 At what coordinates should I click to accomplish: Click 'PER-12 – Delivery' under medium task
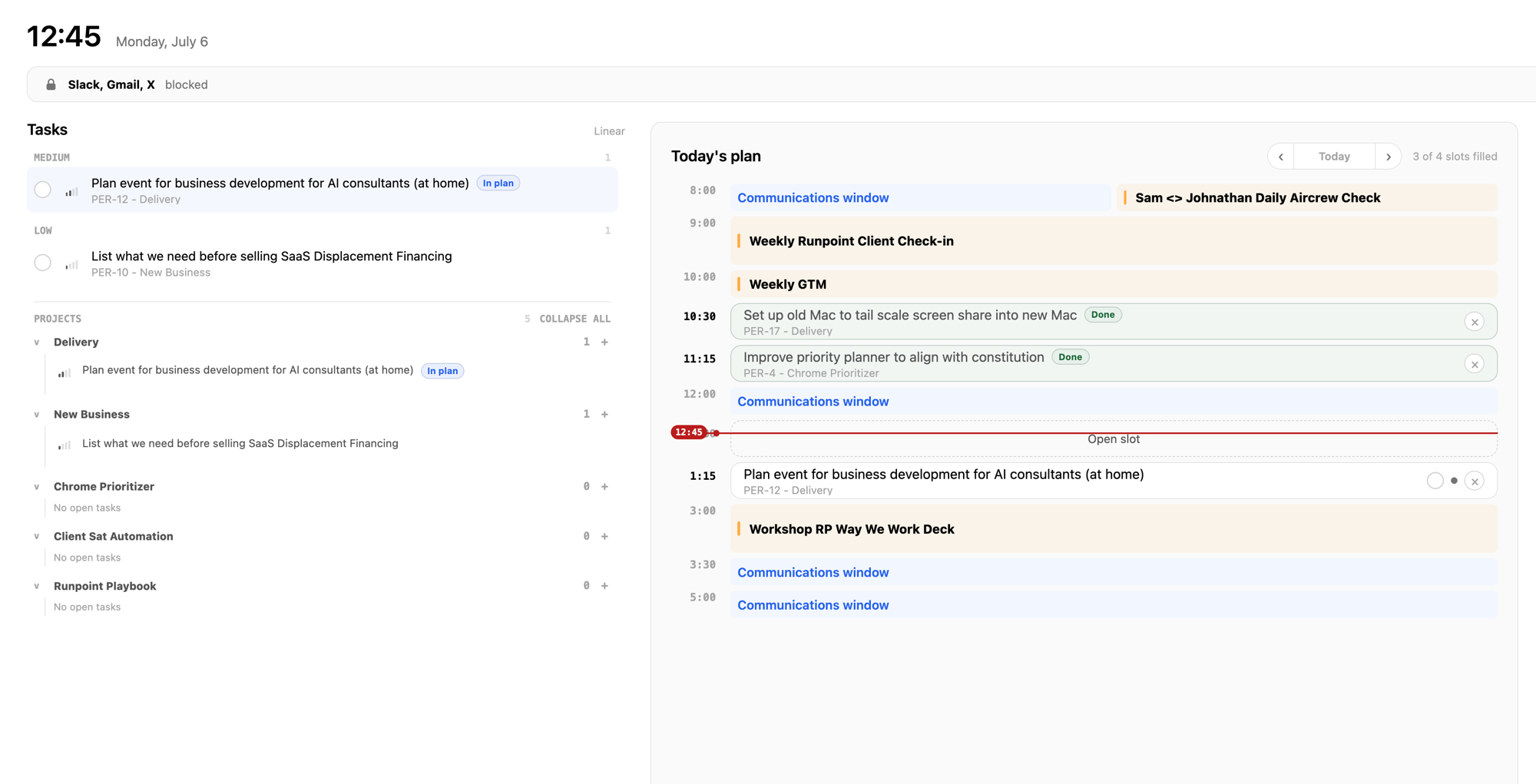click(136, 200)
